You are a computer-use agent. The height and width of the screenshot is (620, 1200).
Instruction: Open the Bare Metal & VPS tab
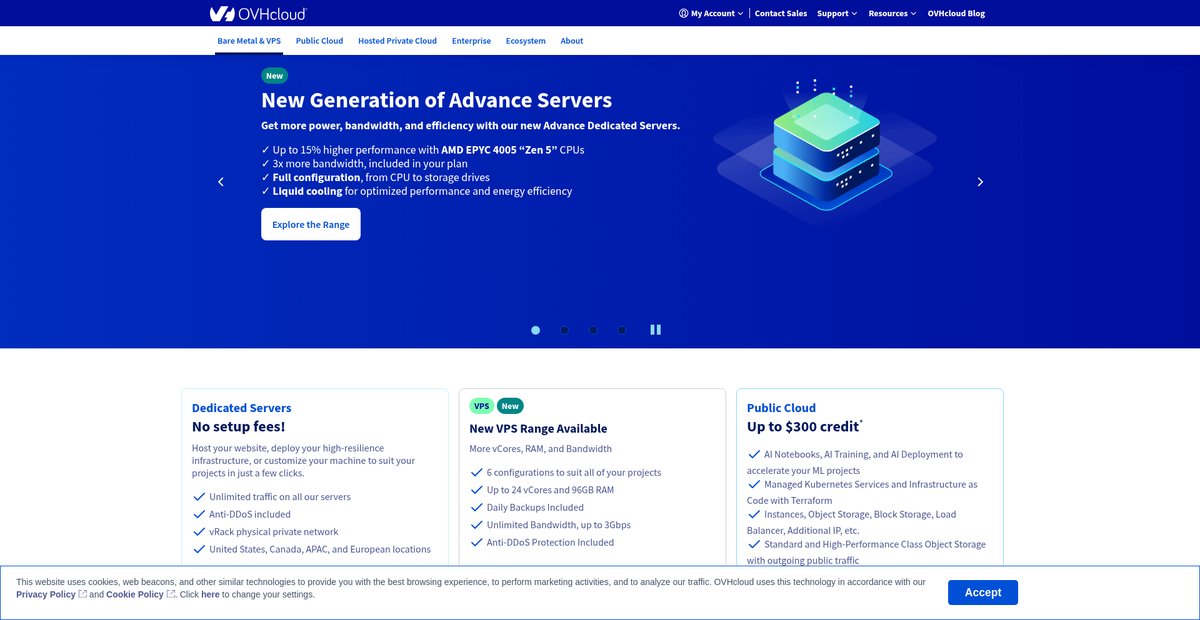point(249,41)
